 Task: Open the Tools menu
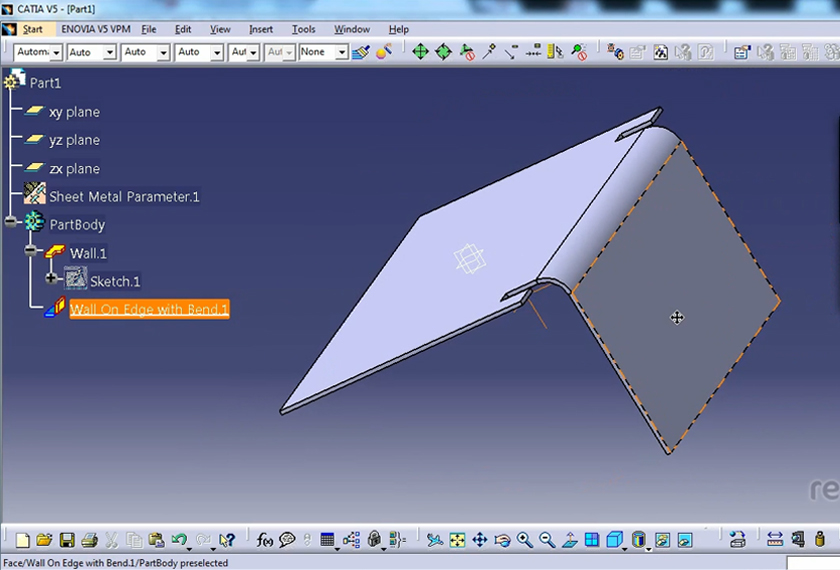(x=303, y=29)
